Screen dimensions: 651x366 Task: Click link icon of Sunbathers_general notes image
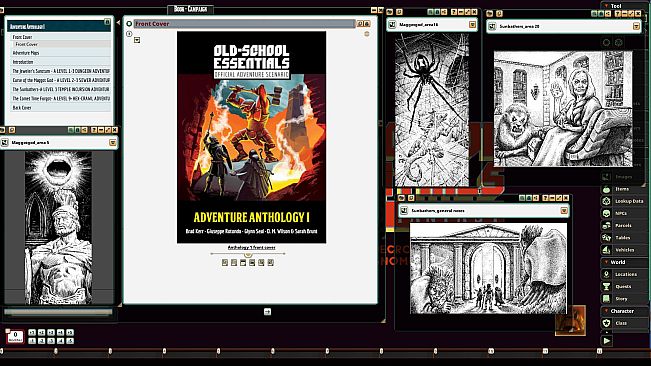click(404, 211)
